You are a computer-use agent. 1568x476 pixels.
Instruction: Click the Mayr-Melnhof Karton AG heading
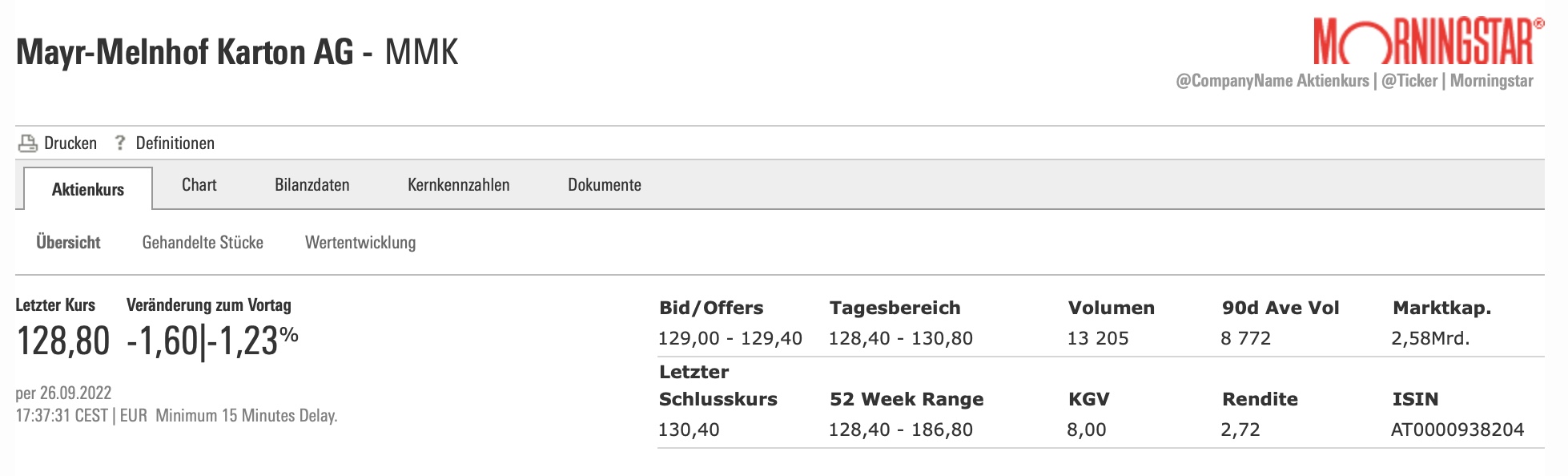184,53
